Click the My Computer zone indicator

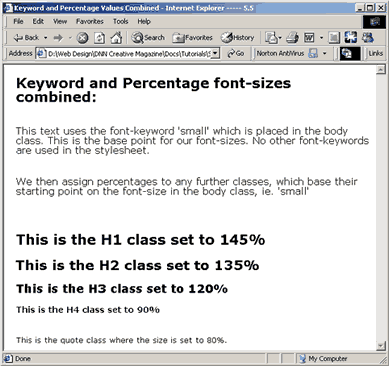tap(323, 359)
